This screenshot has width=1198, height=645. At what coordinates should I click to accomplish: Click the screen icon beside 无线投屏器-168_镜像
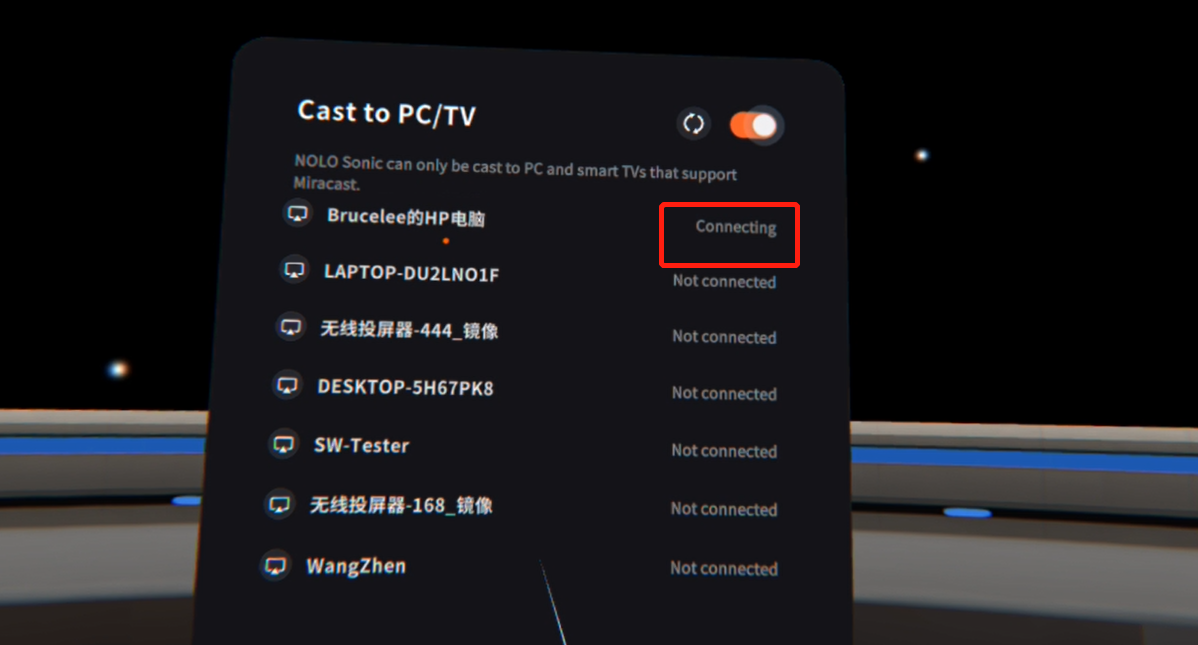[280, 504]
